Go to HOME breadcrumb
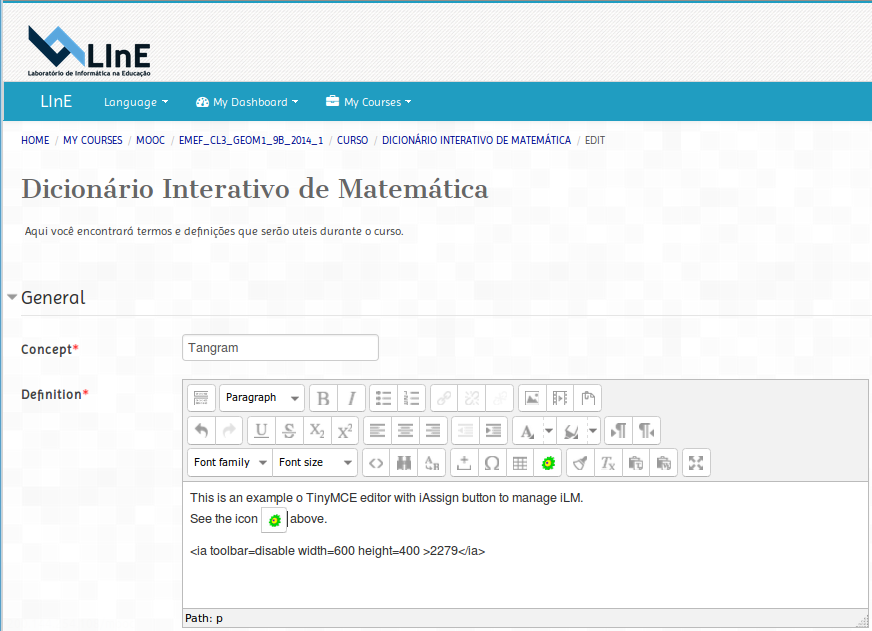This screenshot has height=631, width=872. [x=35, y=140]
